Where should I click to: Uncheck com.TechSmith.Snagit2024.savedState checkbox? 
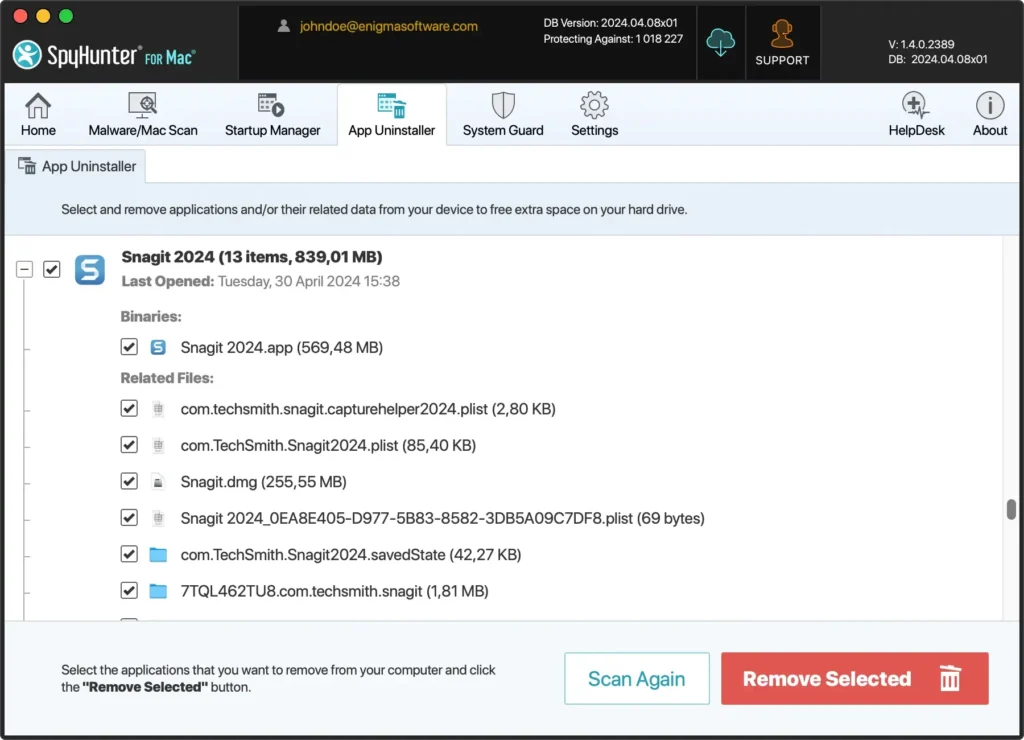point(129,555)
